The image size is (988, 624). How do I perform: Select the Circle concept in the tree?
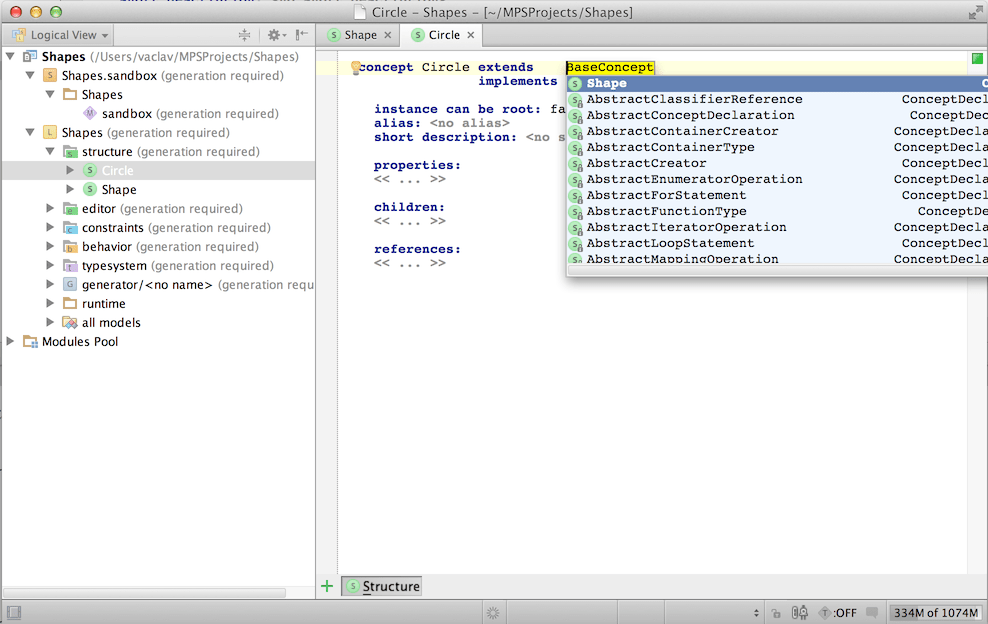117,170
